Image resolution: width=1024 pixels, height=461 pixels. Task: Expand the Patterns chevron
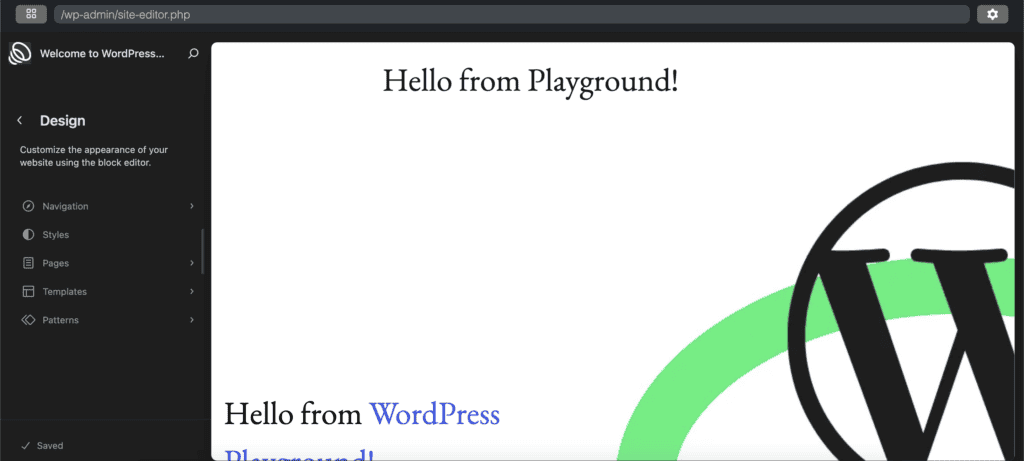[x=192, y=320]
